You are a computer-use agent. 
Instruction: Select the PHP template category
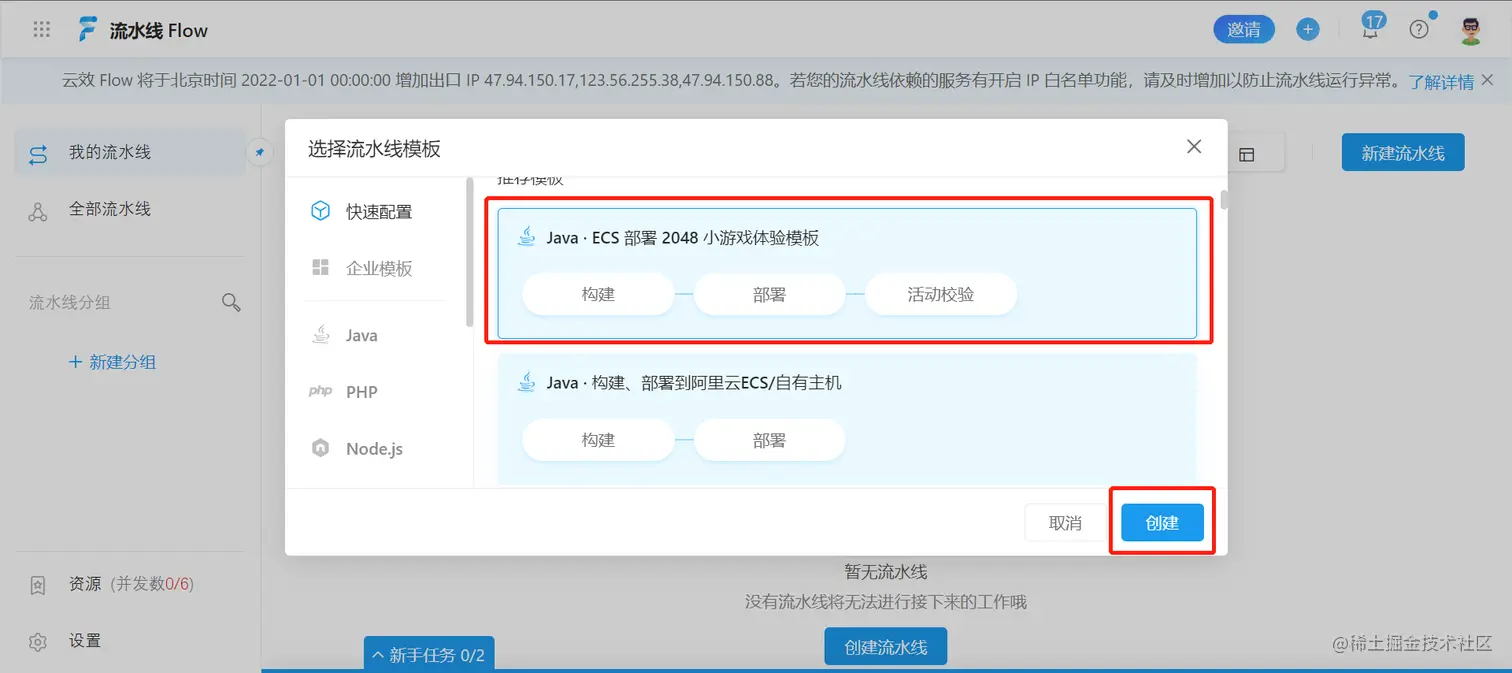tap(362, 392)
